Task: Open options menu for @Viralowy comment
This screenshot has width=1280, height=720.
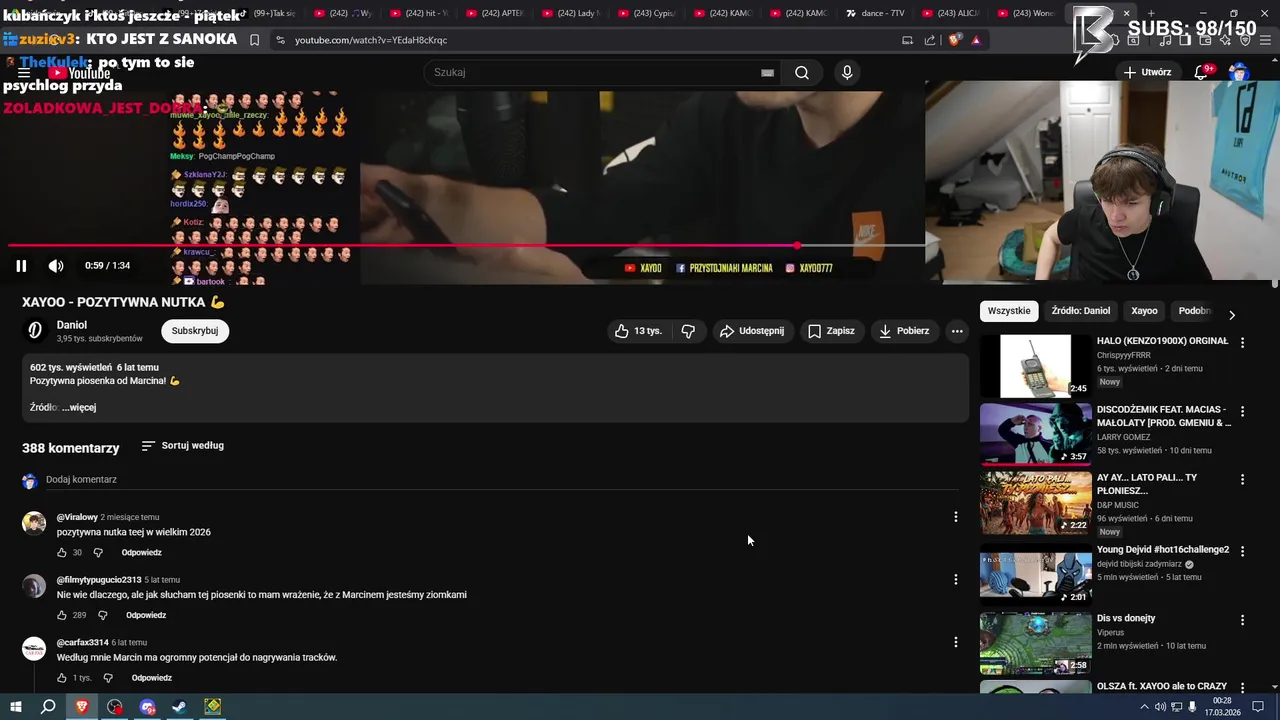Action: point(955,517)
